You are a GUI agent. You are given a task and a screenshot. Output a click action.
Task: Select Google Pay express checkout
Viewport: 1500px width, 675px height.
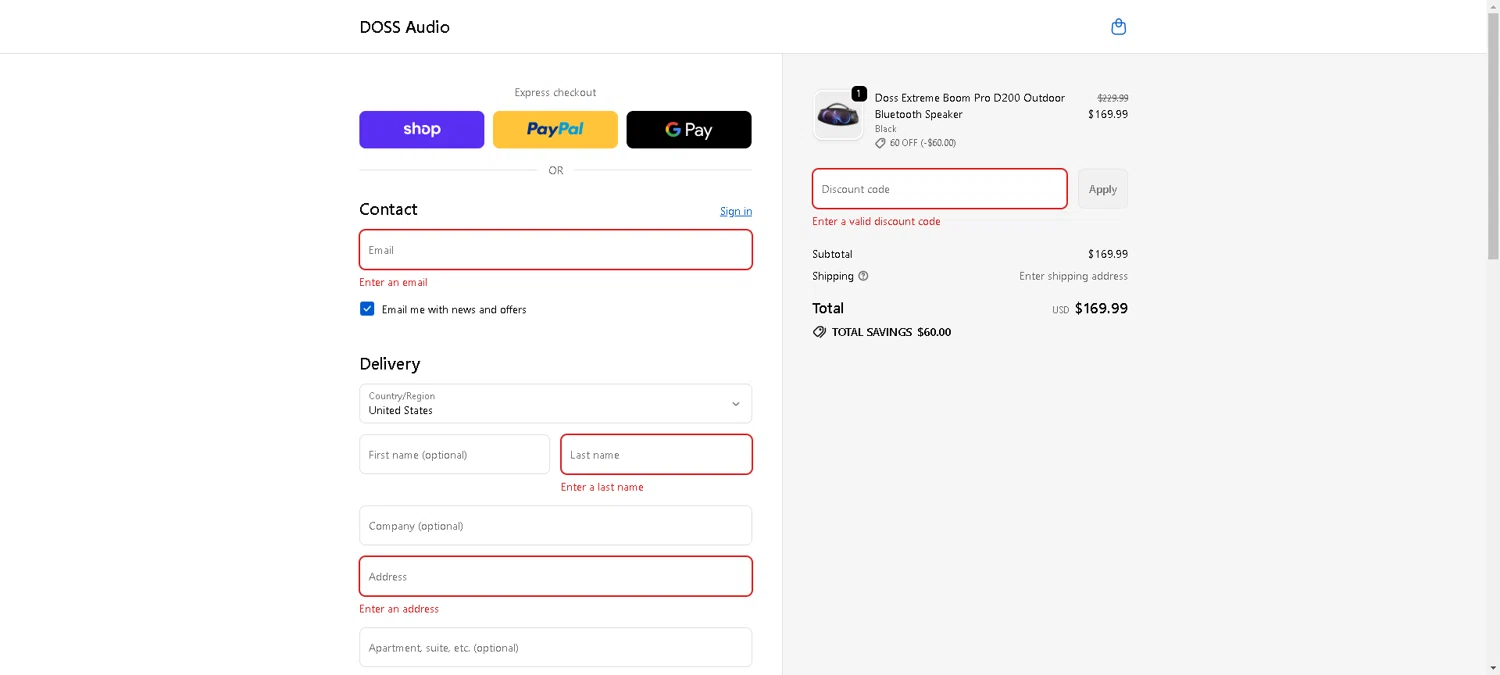click(688, 130)
